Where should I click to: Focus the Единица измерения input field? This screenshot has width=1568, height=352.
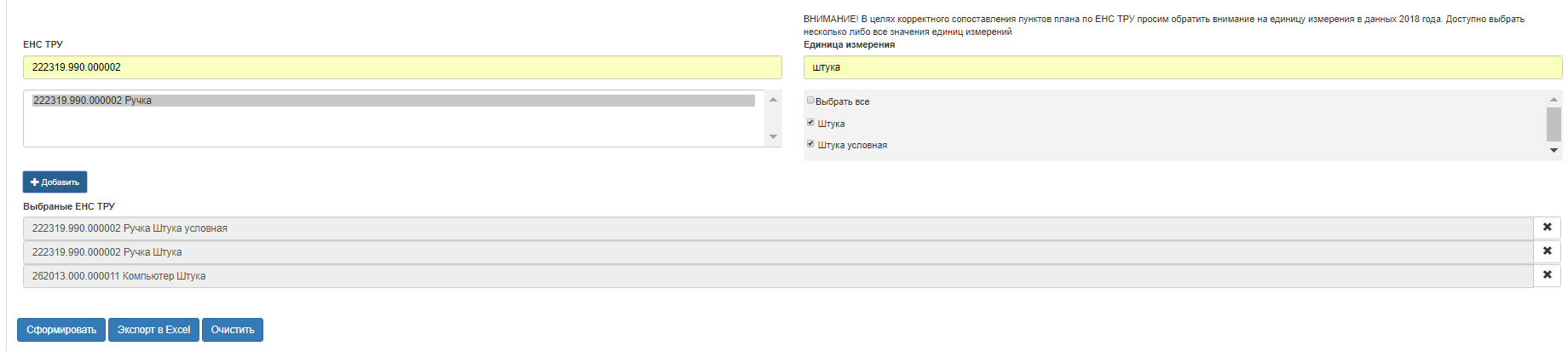click(1183, 67)
